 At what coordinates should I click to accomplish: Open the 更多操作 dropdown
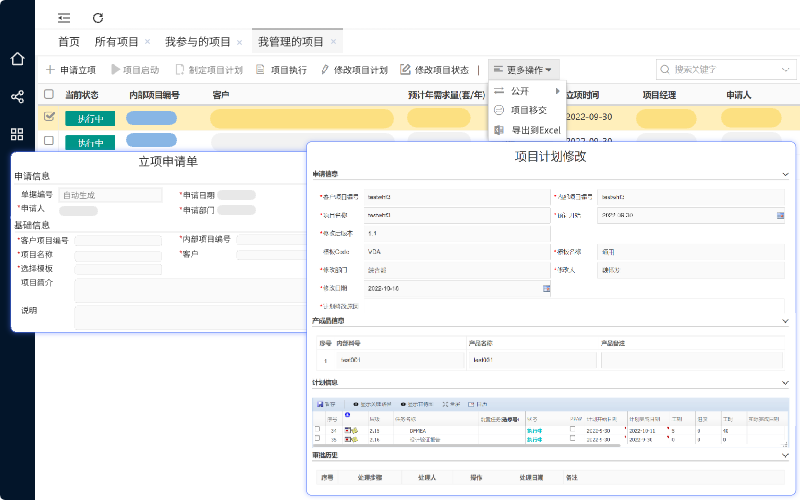522,70
